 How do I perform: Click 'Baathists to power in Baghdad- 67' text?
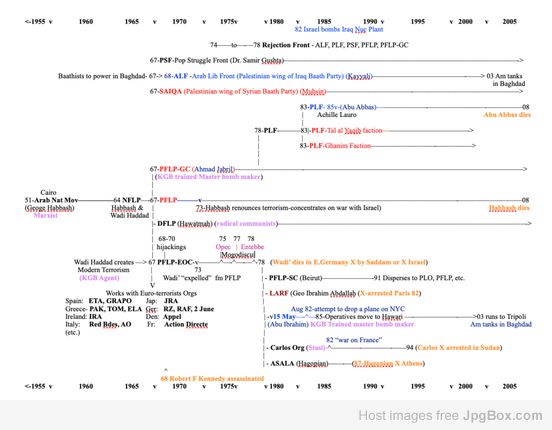(107, 76)
